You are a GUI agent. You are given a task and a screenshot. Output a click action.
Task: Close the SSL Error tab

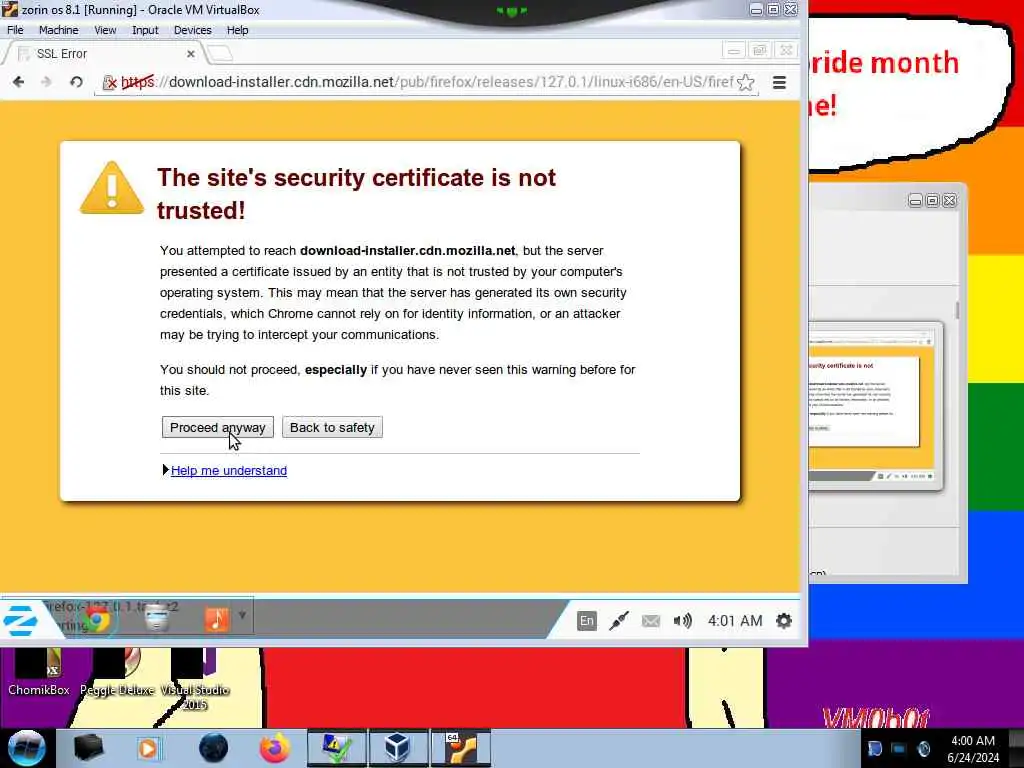[x=191, y=54]
